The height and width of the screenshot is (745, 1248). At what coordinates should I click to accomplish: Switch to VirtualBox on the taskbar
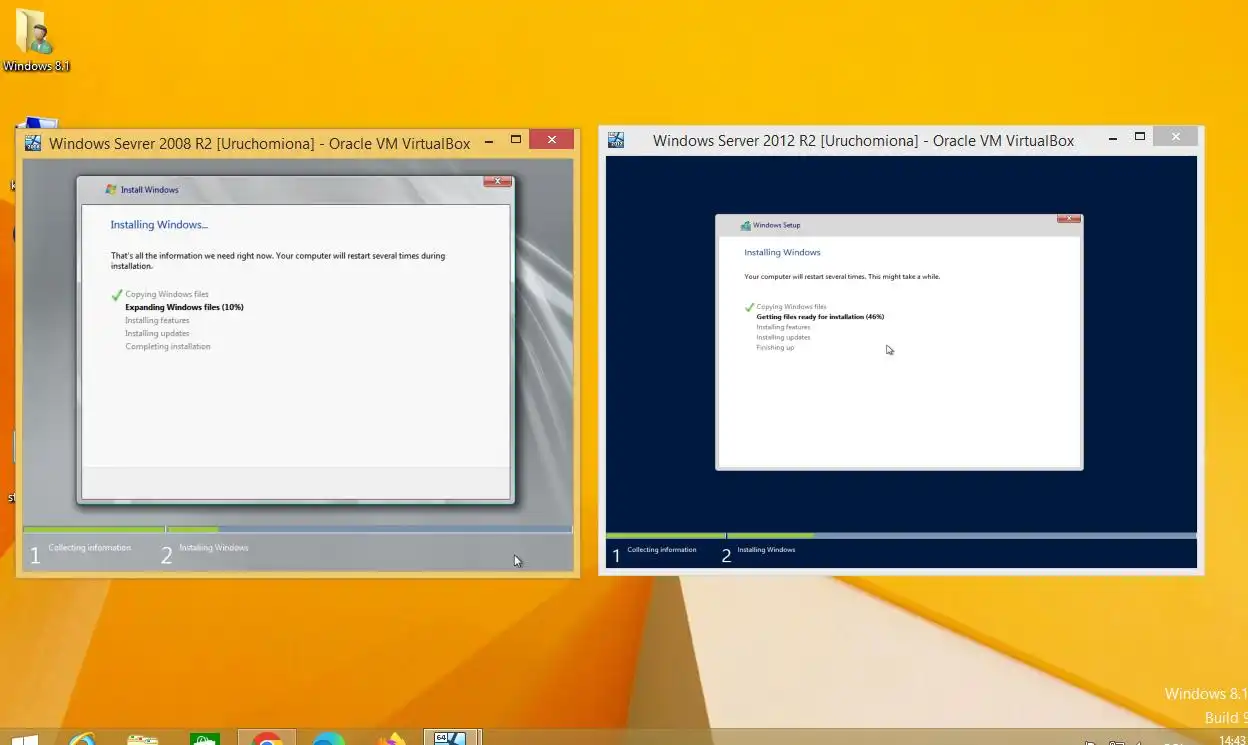point(450,738)
